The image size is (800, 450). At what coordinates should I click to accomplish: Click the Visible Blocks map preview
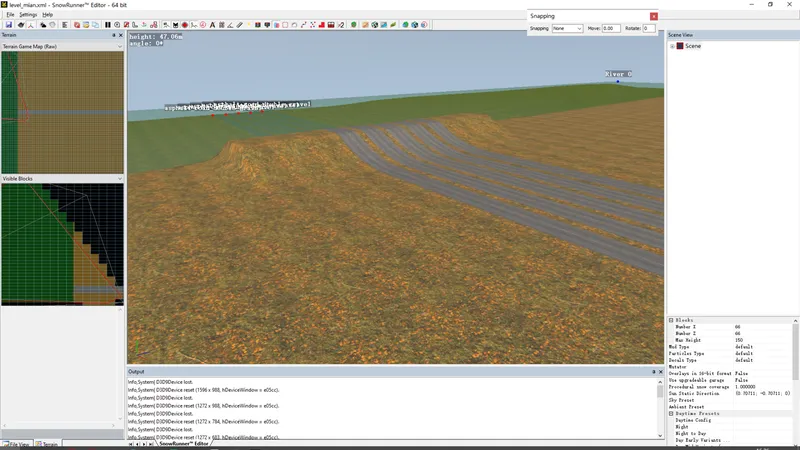[62, 244]
